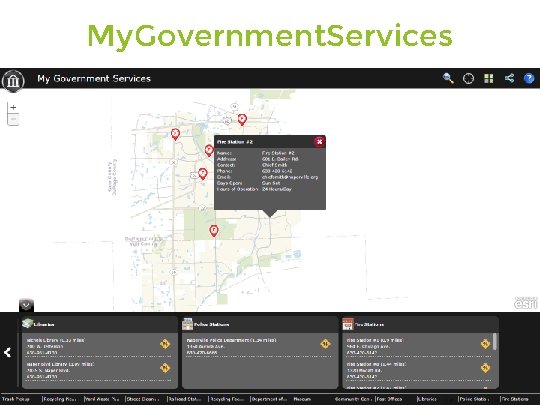Get directions to the first fire station entry
Image resolution: width=540 pixels, height=405 pixels.
(485, 344)
